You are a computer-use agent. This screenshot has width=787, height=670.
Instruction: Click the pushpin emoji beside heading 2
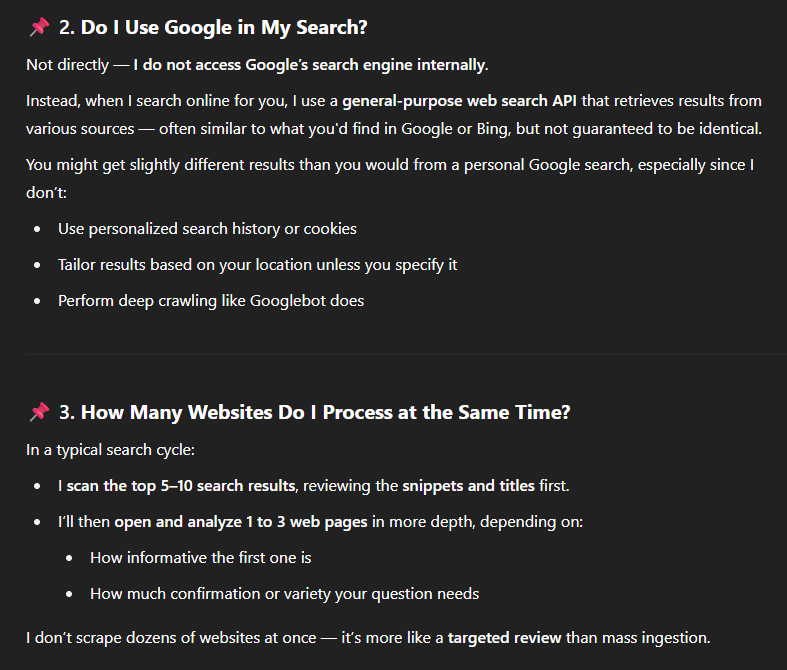(x=39, y=27)
